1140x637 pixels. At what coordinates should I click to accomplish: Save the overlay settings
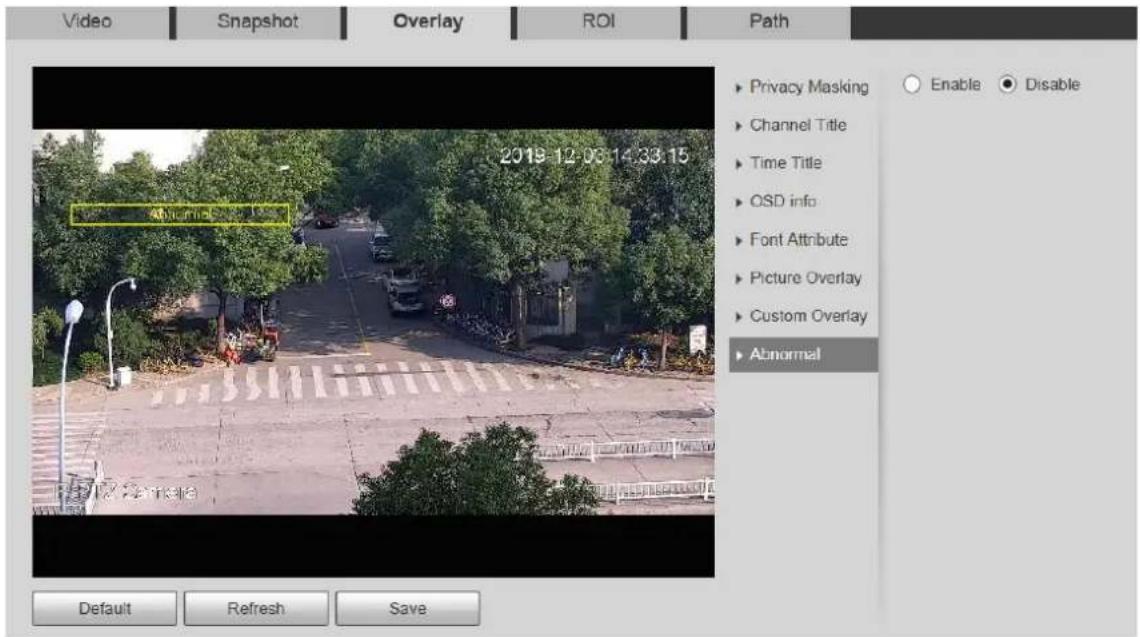(x=408, y=609)
